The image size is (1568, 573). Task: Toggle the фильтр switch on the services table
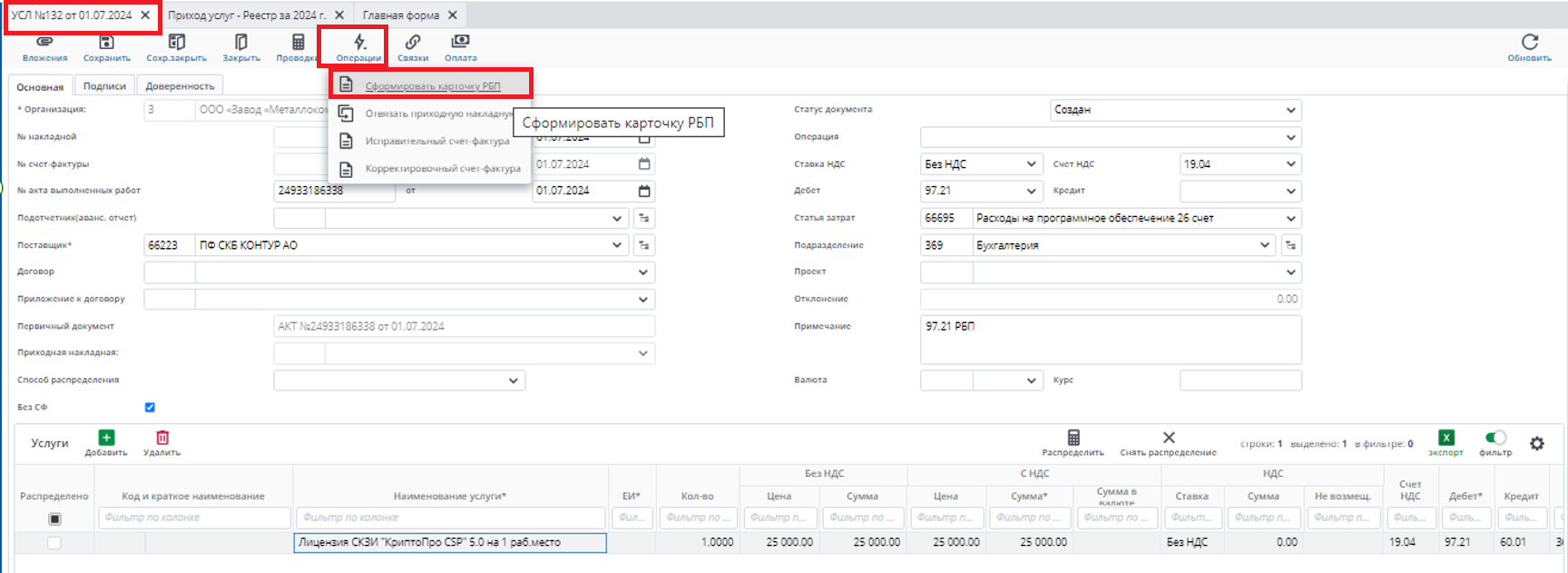(x=1494, y=438)
